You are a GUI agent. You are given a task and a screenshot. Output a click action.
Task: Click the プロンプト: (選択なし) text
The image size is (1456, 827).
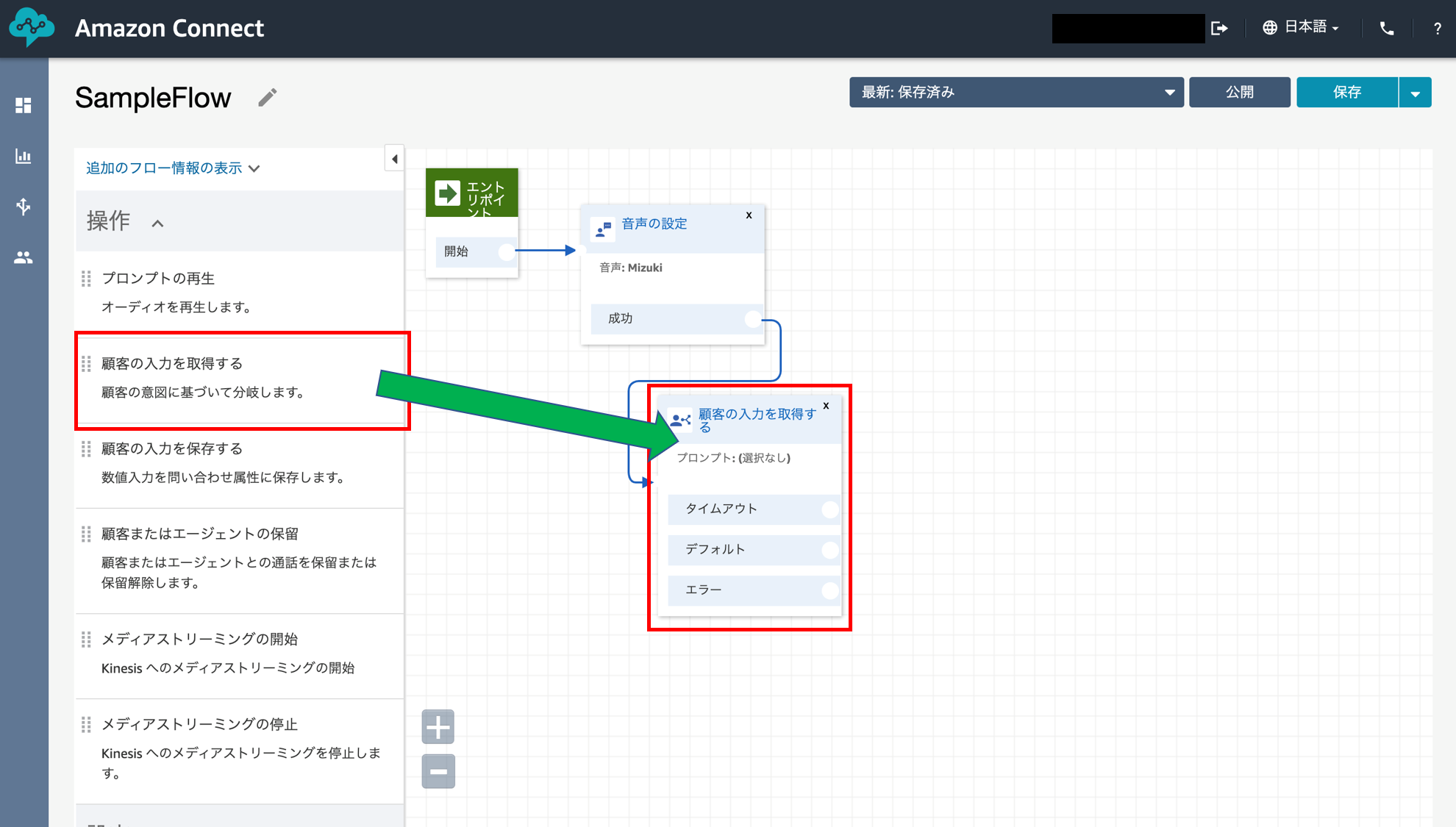point(733,458)
